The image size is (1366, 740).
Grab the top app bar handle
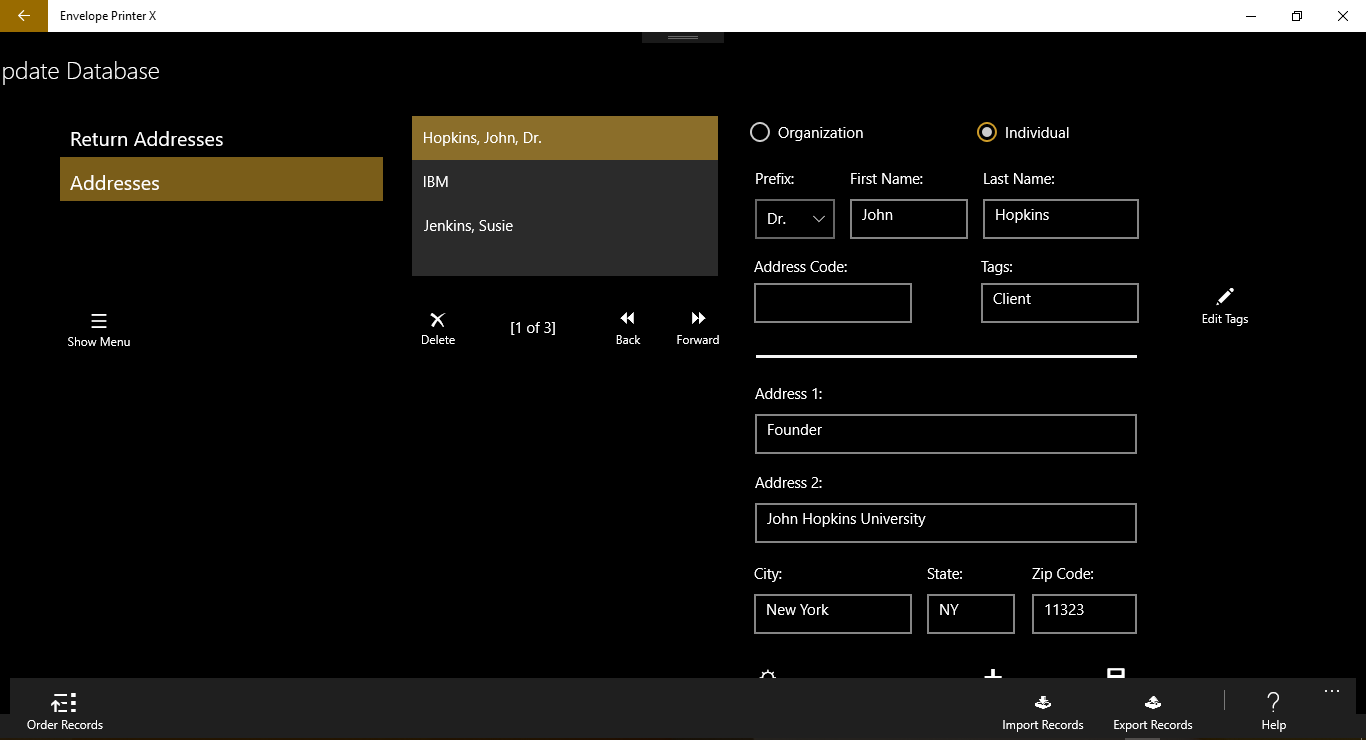pyautogui.click(x=683, y=37)
